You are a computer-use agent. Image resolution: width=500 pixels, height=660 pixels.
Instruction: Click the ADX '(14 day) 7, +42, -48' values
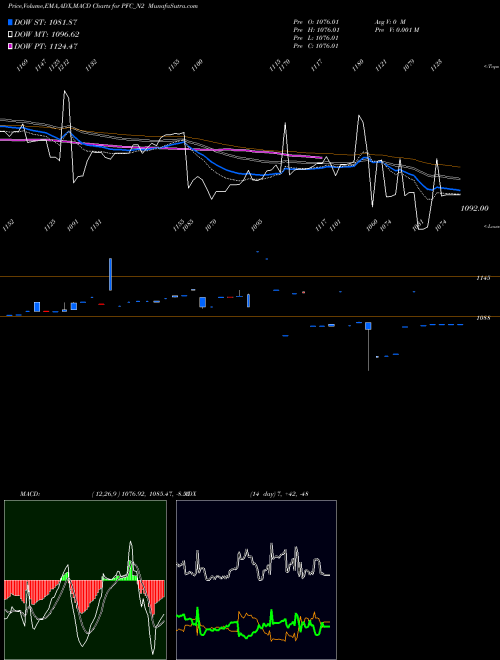point(279,494)
